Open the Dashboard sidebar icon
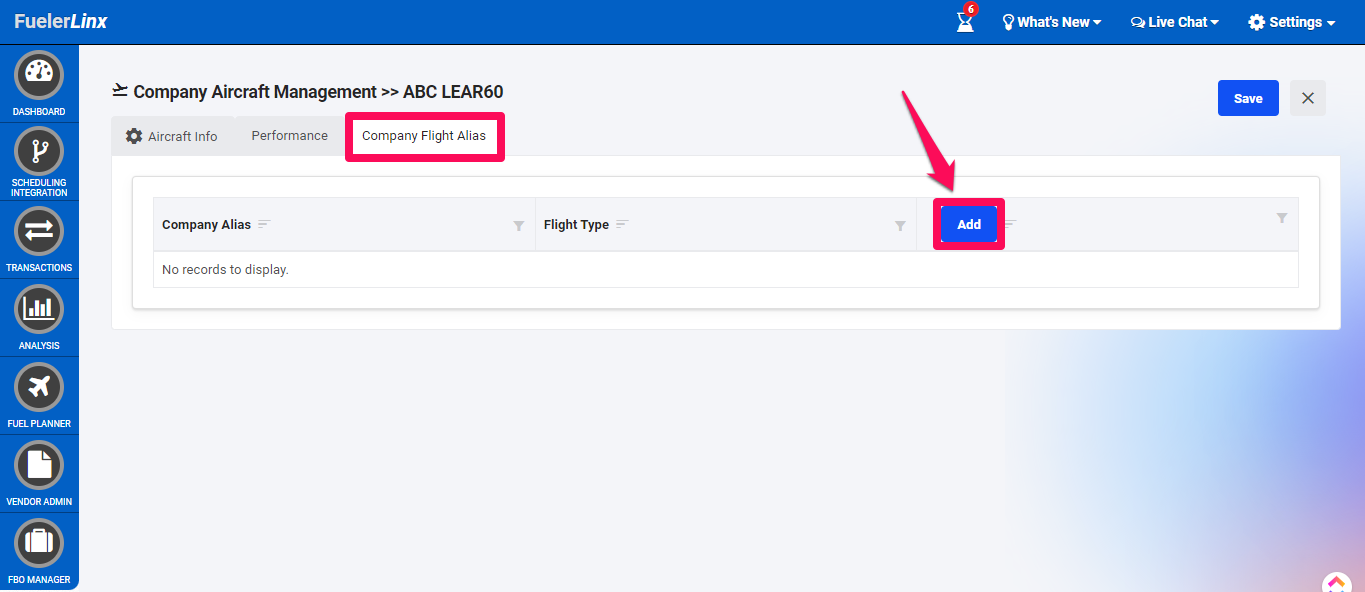The image size is (1365, 592). pyautogui.click(x=39, y=75)
